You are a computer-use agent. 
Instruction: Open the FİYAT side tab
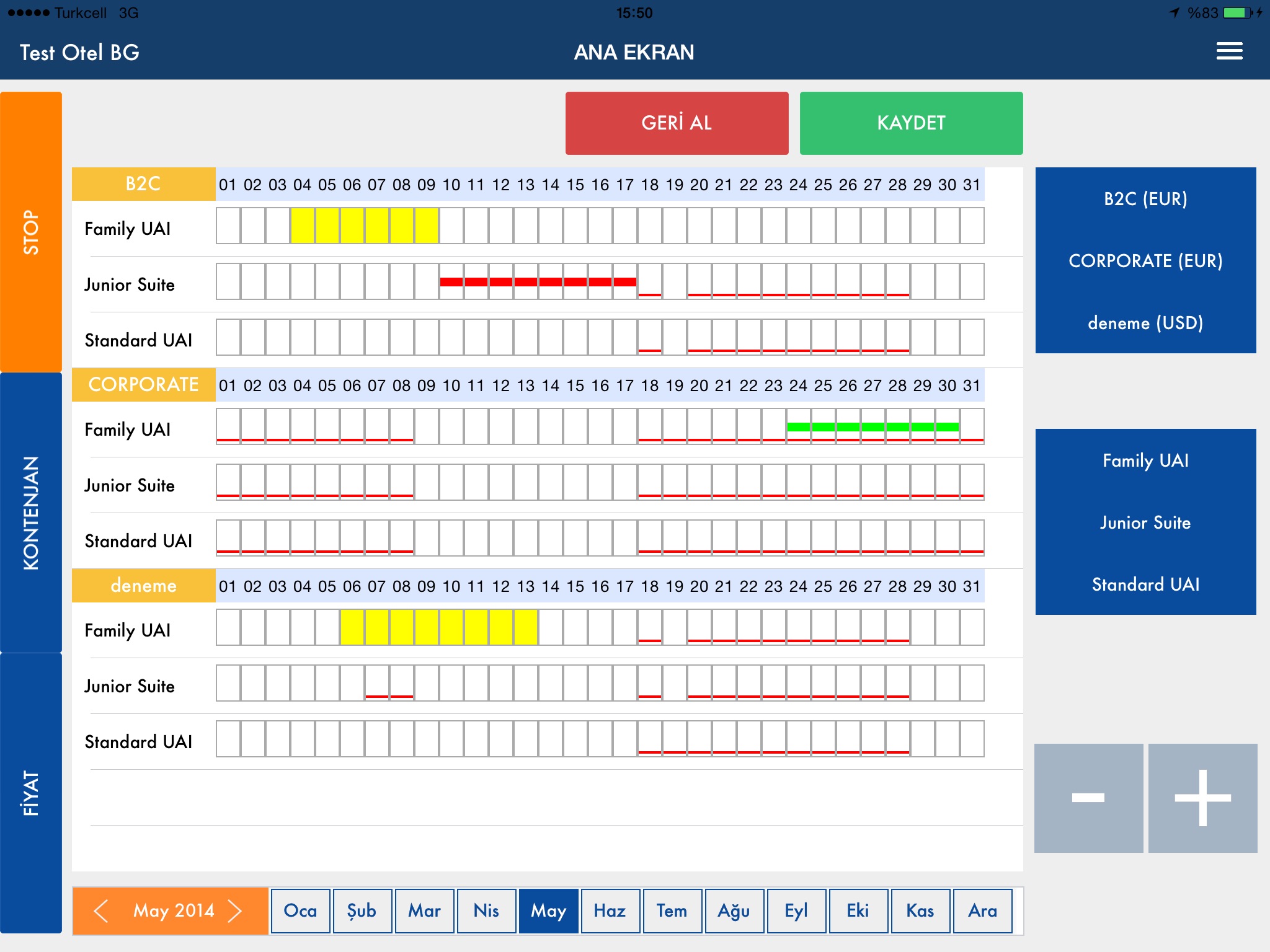click(31, 793)
